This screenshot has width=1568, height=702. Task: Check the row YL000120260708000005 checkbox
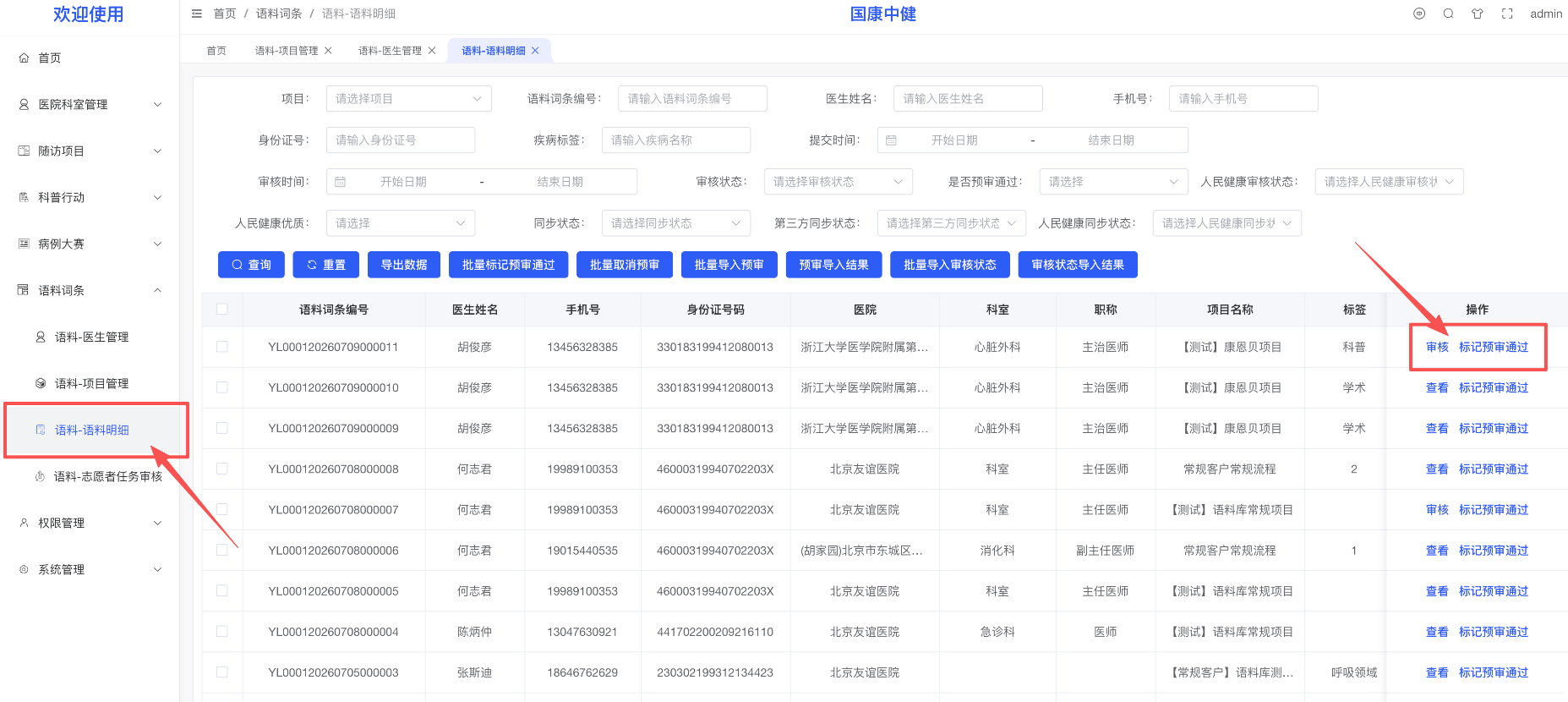pos(222,590)
